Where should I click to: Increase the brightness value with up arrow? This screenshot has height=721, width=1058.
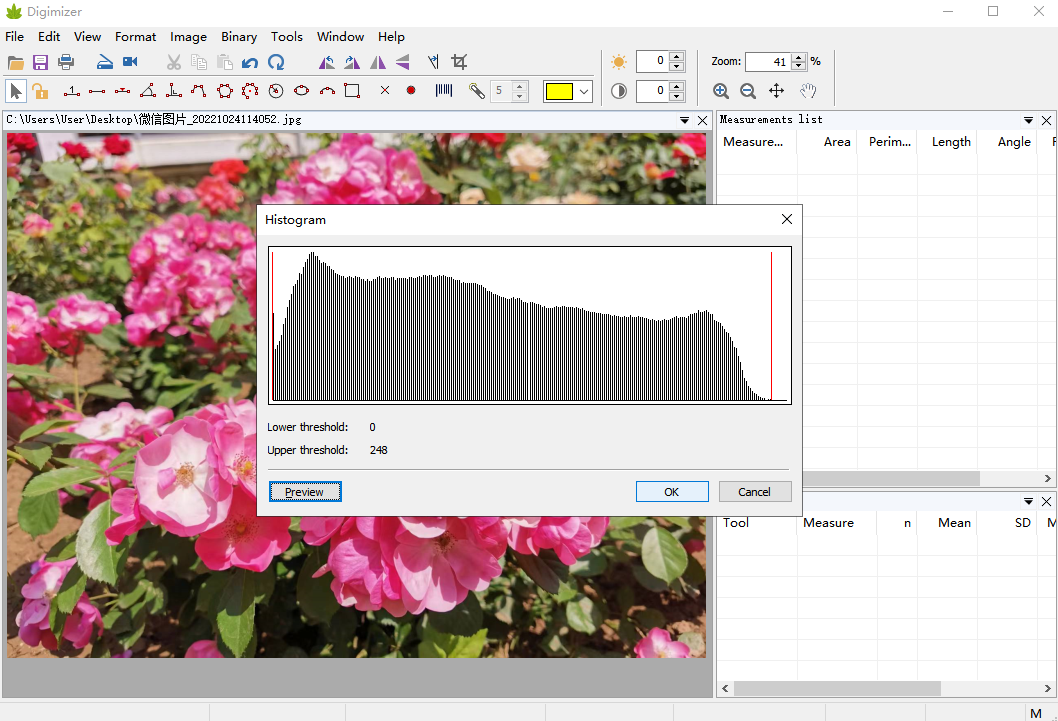[x=677, y=56]
